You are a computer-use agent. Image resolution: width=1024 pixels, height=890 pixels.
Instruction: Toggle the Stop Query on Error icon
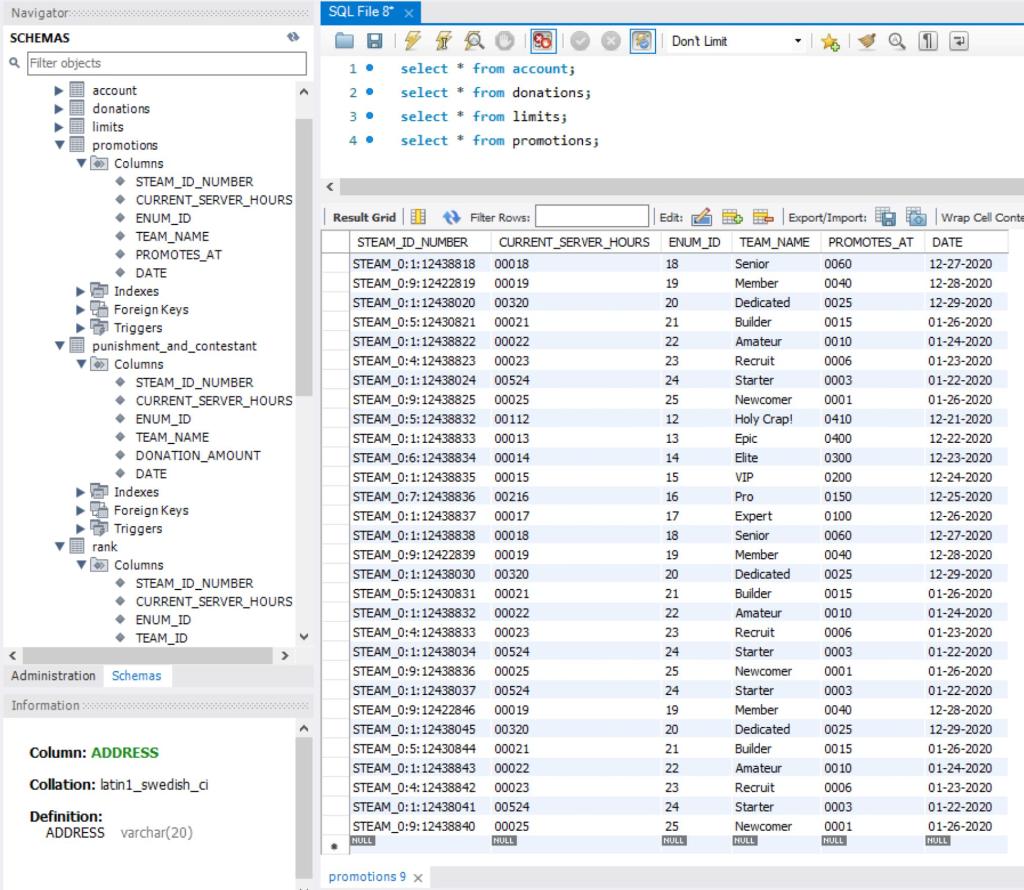543,41
